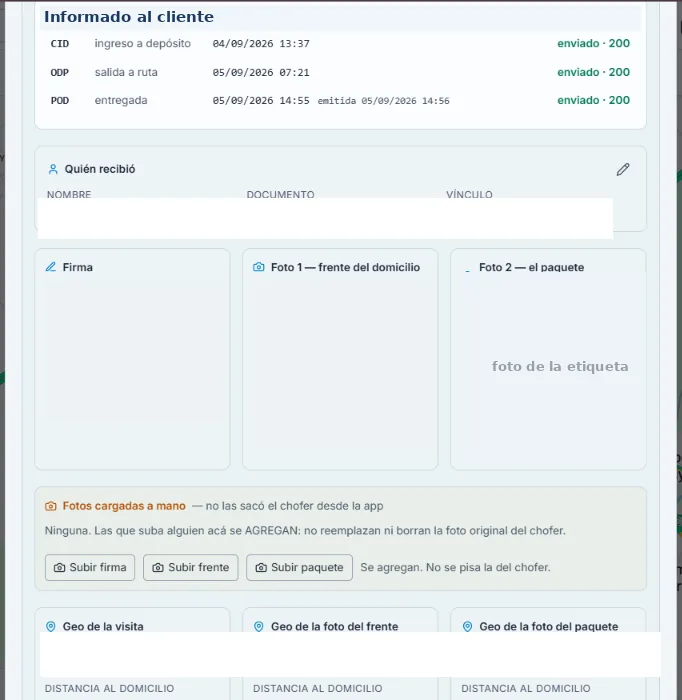
Task: Click the 'enviado · 200' status on CID row
Action: [593, 43]
